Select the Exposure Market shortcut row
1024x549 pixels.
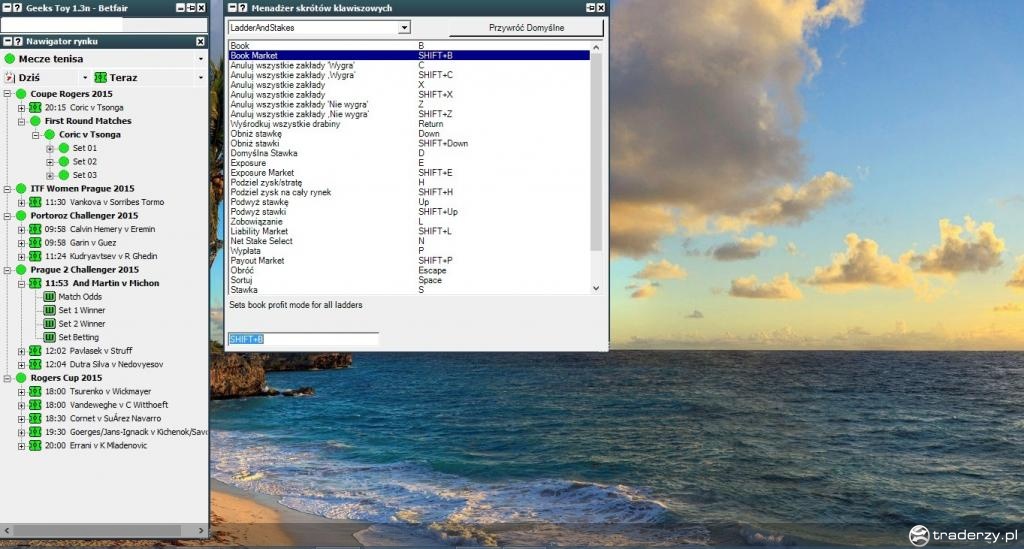tap(409, 172)
